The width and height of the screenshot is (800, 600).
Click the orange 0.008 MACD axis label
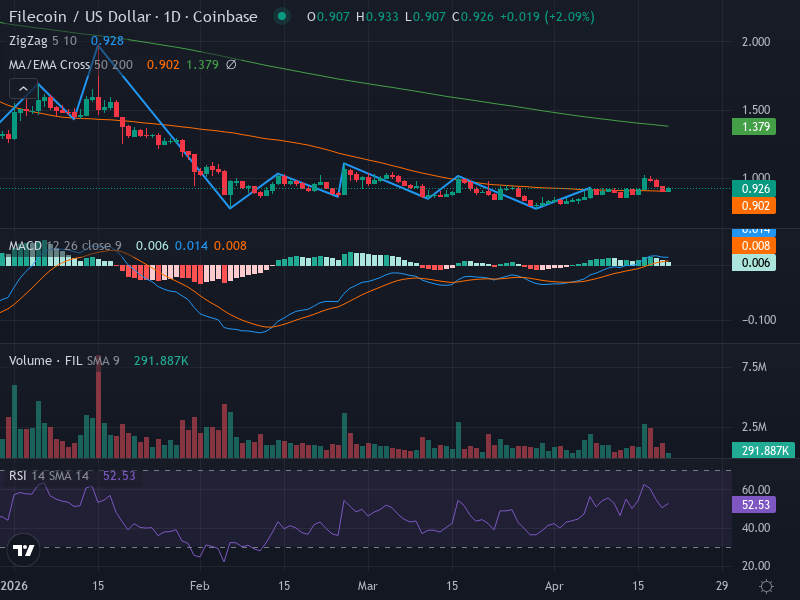click(x=754, y=245)
